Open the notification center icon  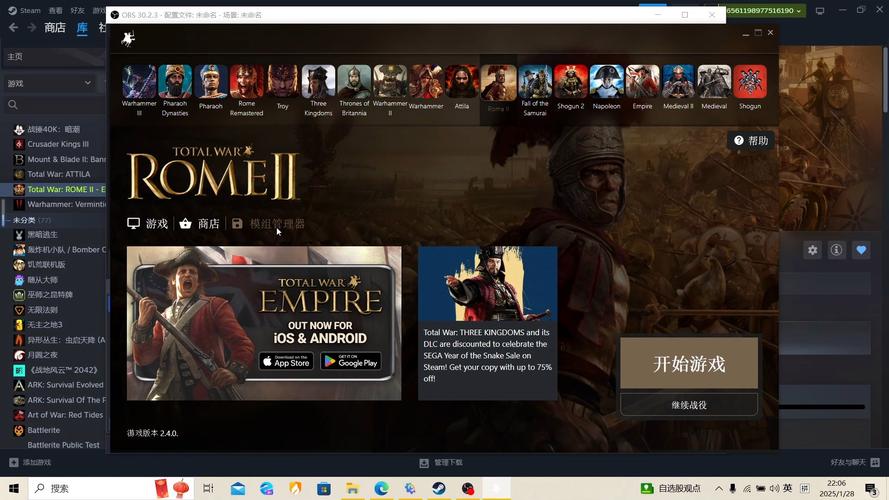[x=872, y=488]
